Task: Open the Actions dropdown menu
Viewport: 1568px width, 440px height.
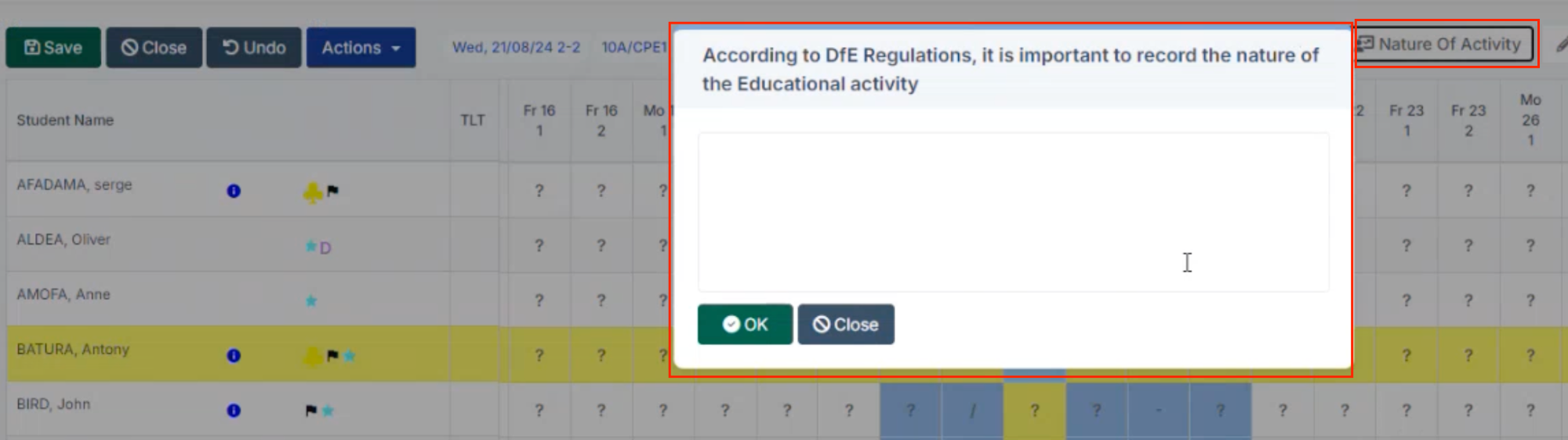Action: 361,48
